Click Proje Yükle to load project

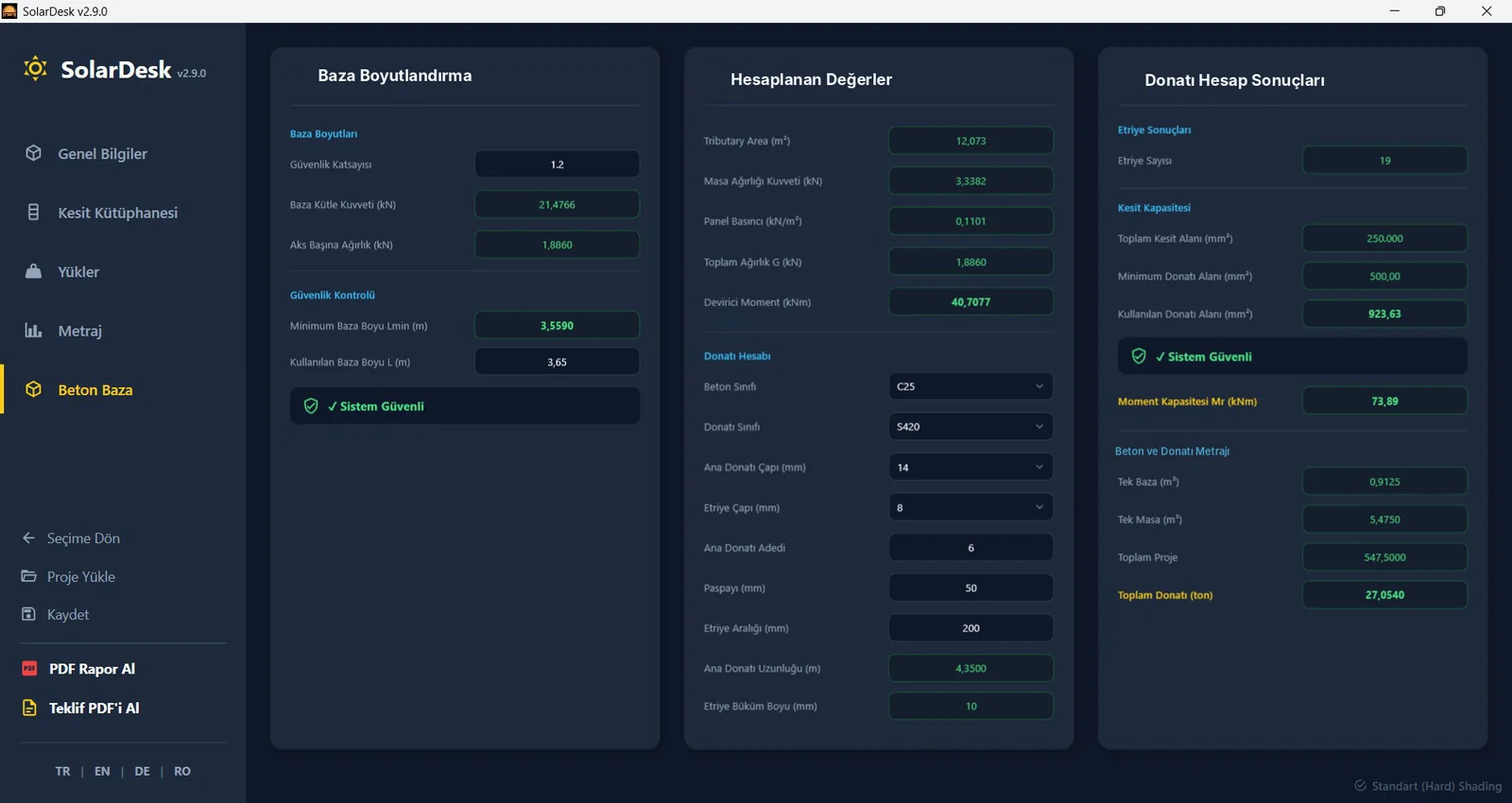81,576
